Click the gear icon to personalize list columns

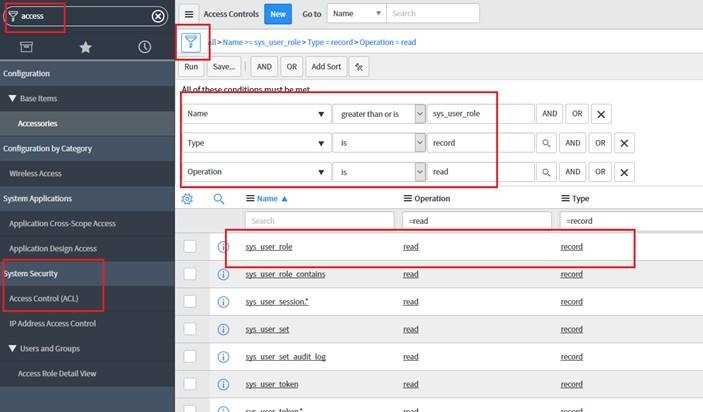click(187, 199)
